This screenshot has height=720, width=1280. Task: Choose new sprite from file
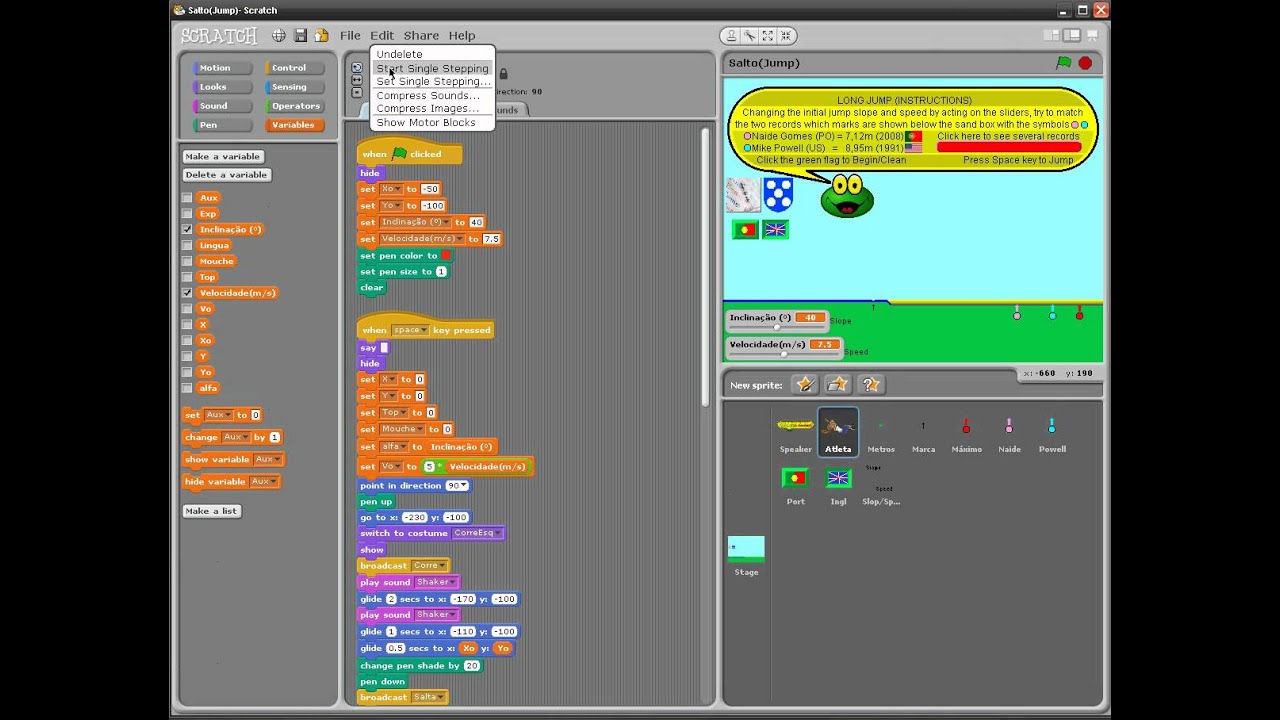pos(838,384)
